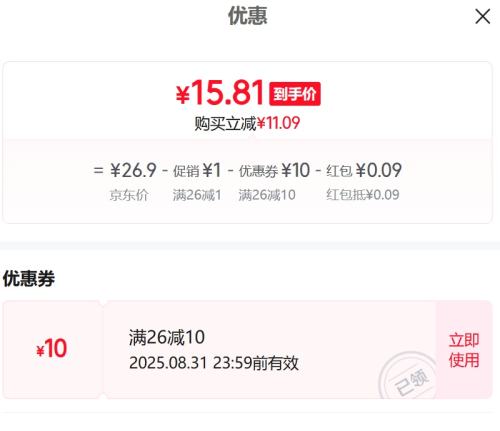The image size is (500, 431).
Task: Click the 满26减1 promotion label
Action: click(x=197, y=195)
